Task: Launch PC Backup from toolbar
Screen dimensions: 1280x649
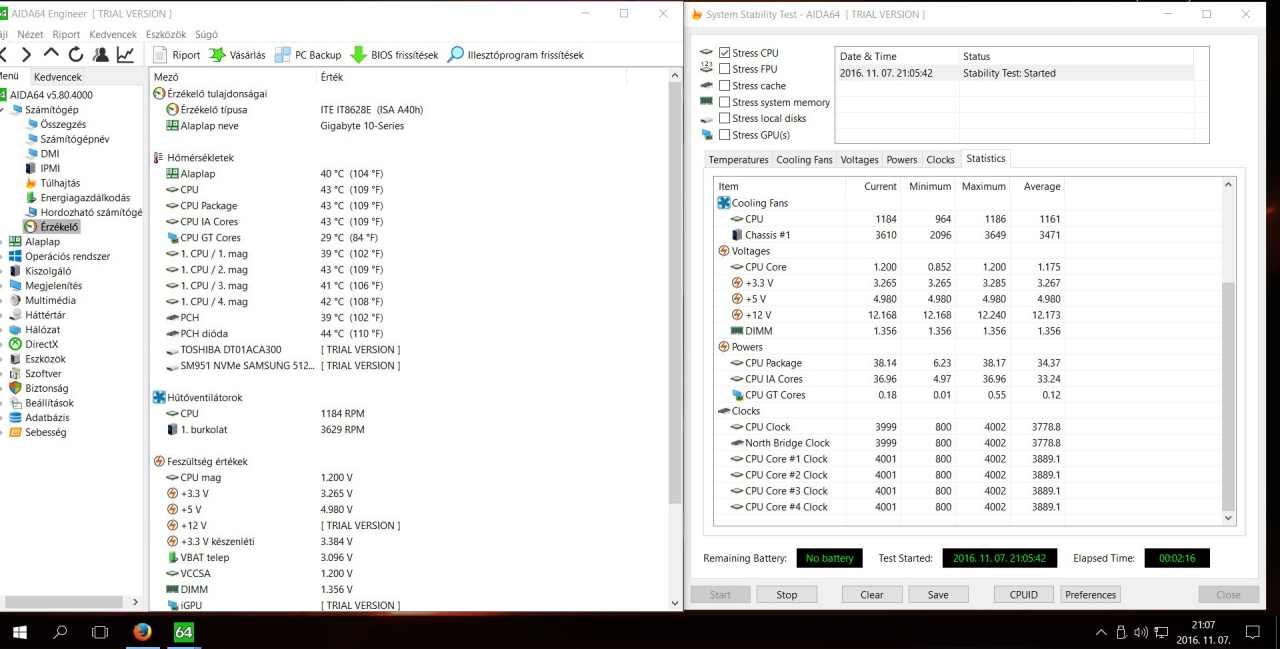Action: [308, 55]
